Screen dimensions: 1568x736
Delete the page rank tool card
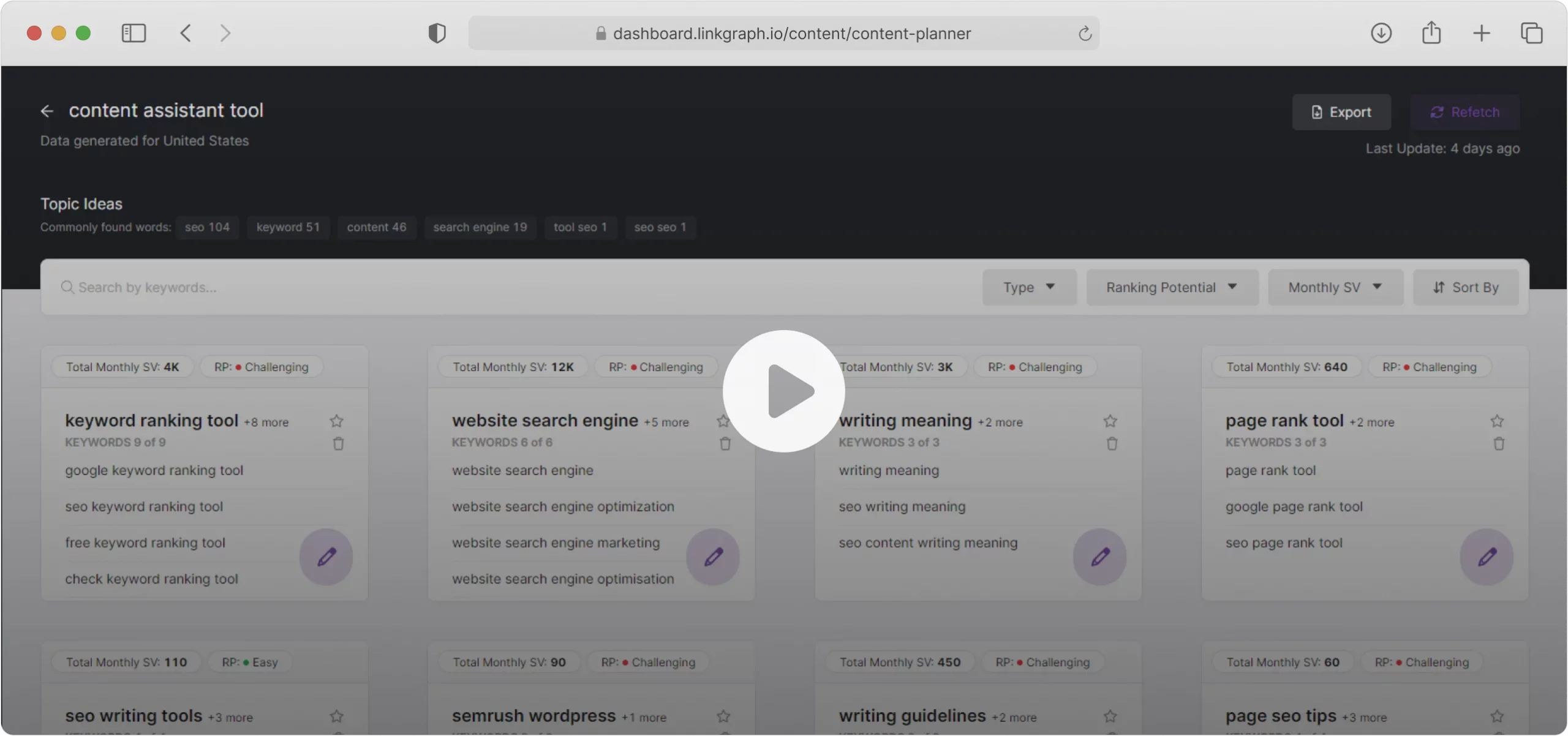[x=1499, y=443]
